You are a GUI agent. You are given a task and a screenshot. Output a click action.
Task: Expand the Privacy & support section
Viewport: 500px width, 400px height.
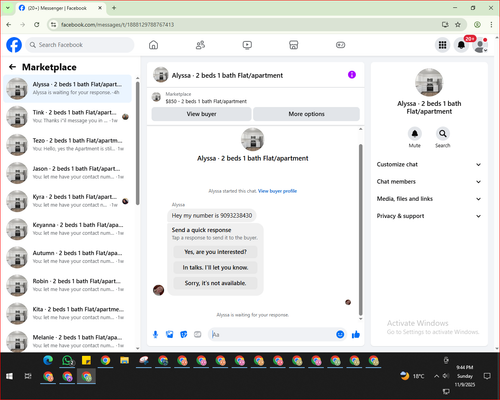429,216
